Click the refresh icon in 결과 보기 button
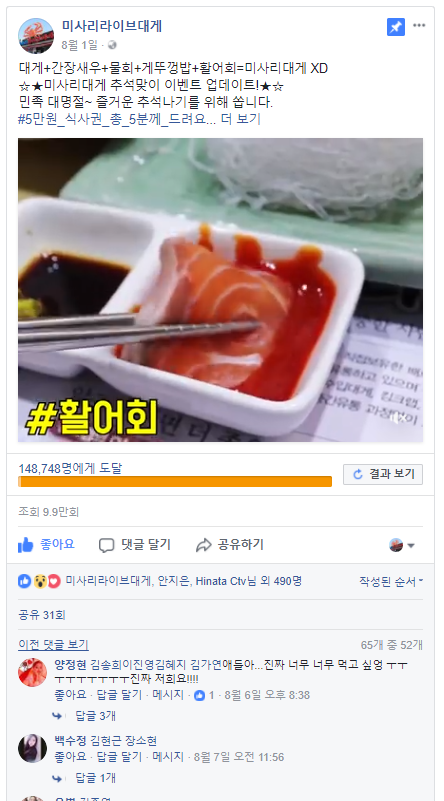This screenshot has width=444, height=801. coord(358,475)
